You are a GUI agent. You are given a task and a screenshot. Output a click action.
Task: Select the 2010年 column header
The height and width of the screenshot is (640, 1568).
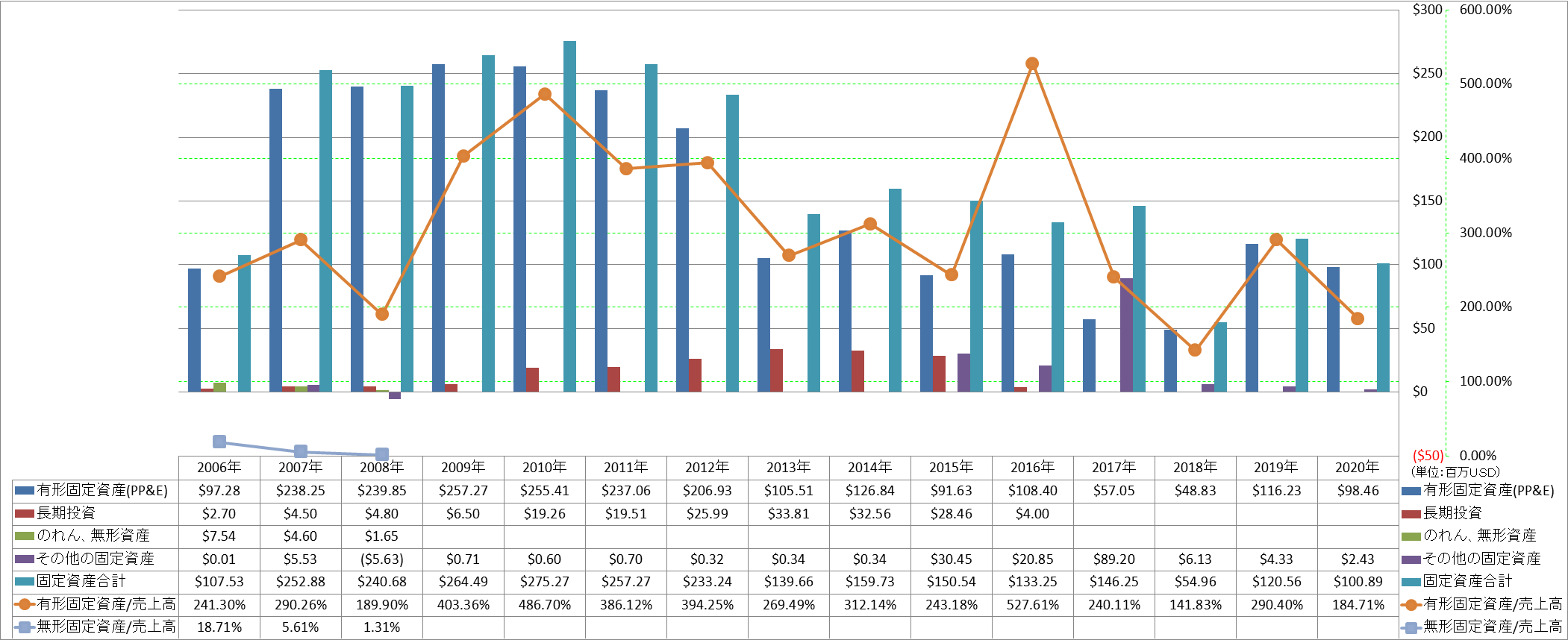[544, 468]
